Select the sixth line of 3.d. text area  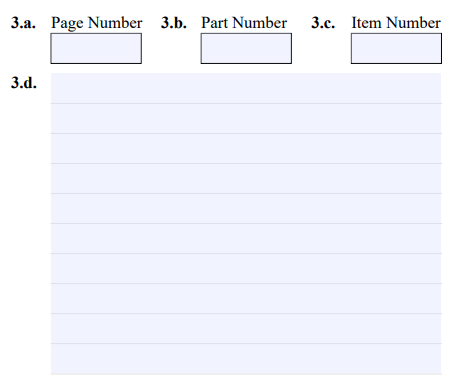pyautogui.click(x=246, y=238)
